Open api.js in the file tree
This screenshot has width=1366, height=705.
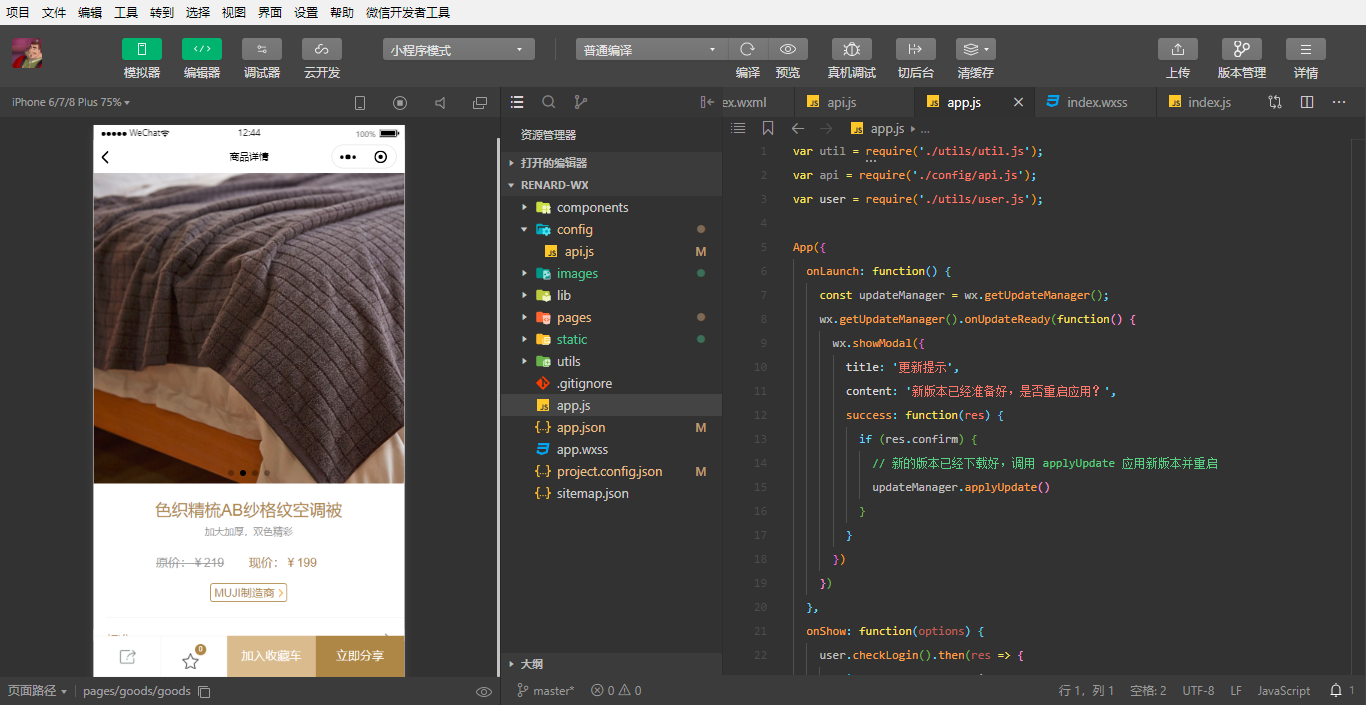(611, 251)
